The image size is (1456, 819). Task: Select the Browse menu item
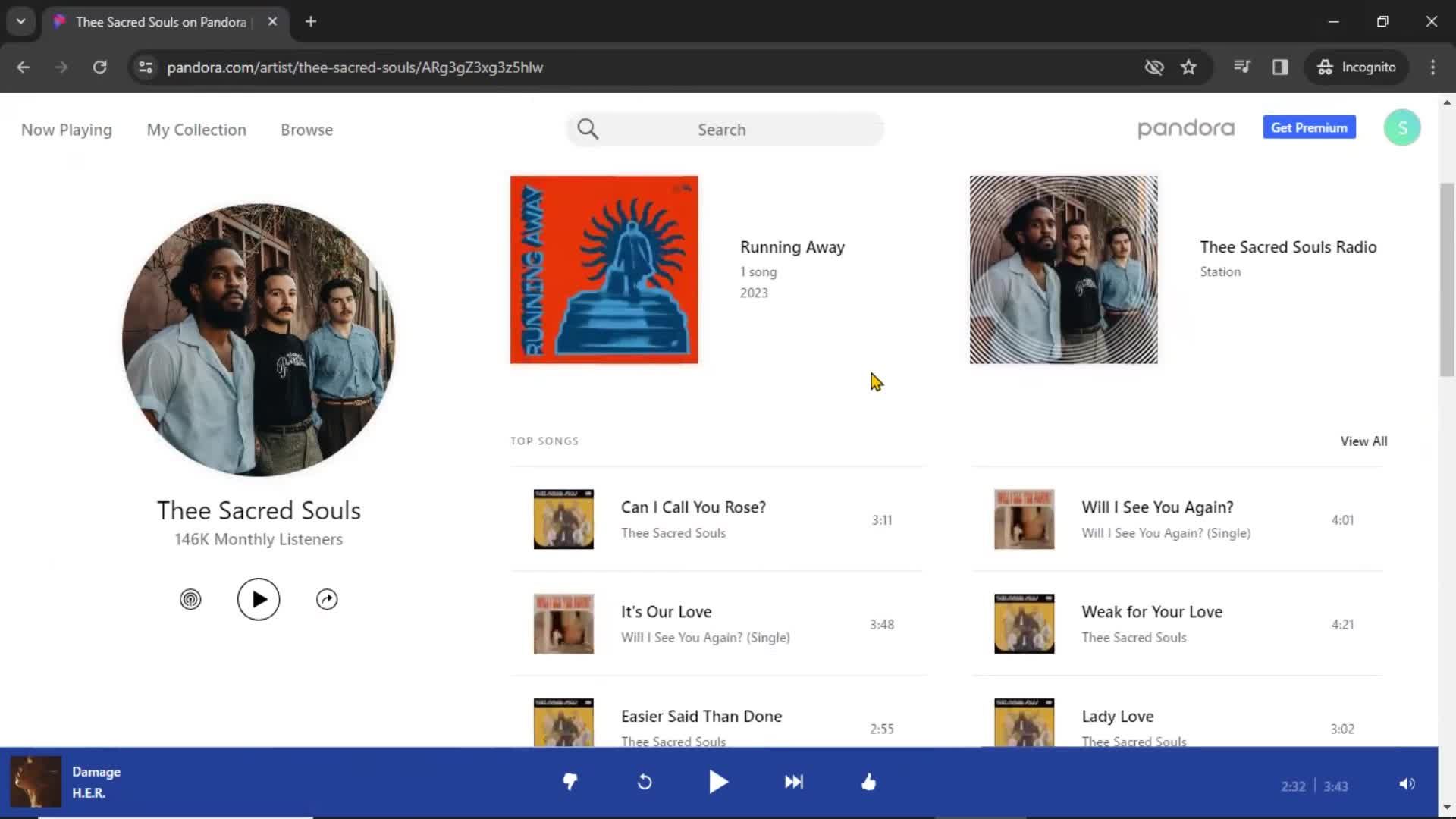[x=306, y=129]
